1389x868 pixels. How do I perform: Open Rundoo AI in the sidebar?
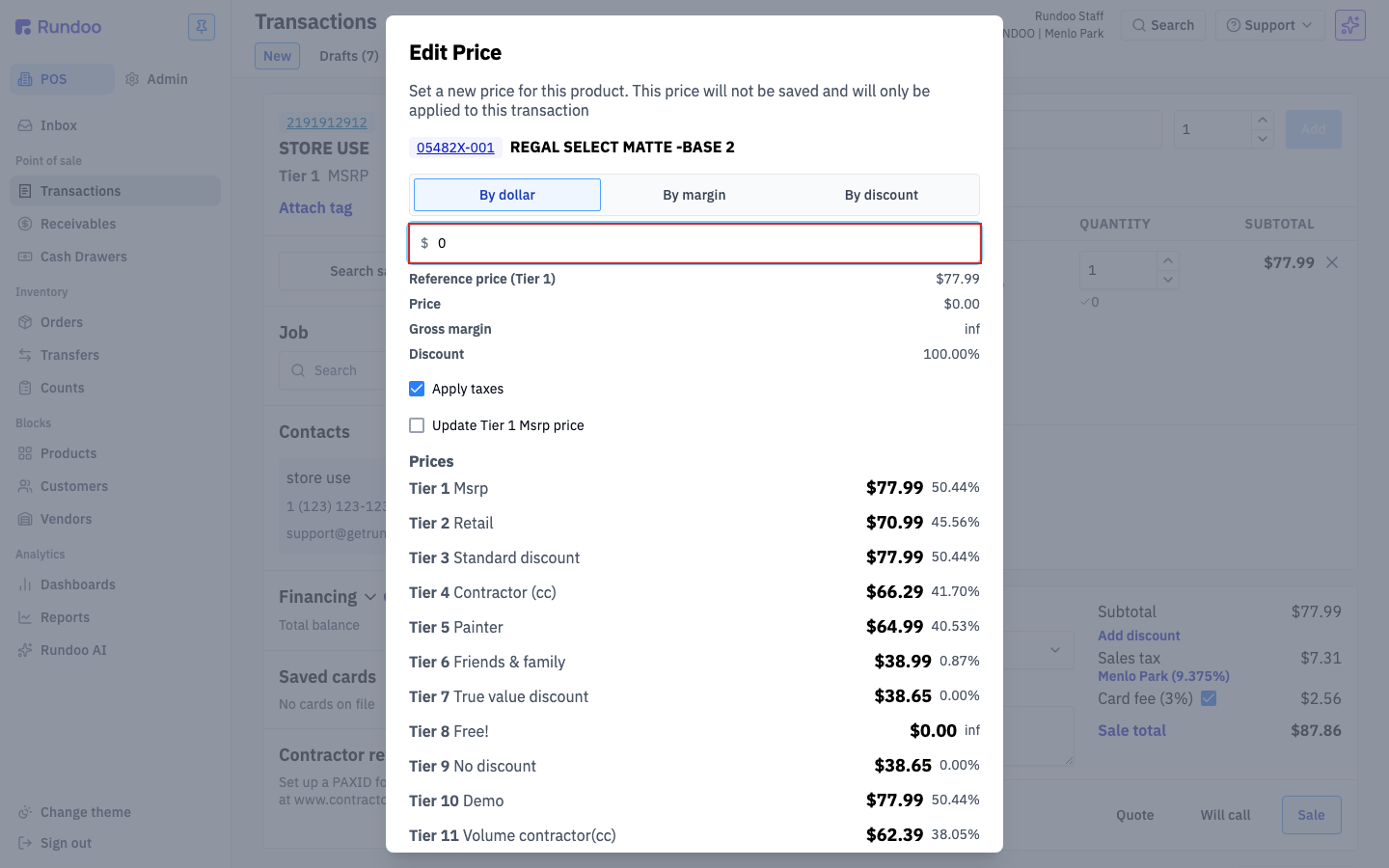point(116,650)
